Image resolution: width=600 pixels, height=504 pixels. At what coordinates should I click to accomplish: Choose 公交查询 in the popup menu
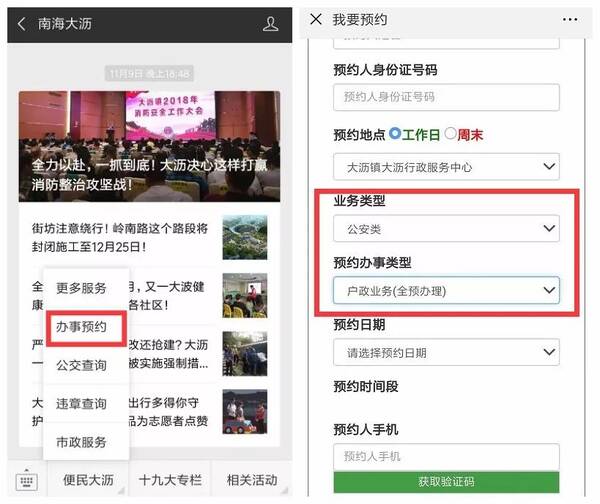82,365
